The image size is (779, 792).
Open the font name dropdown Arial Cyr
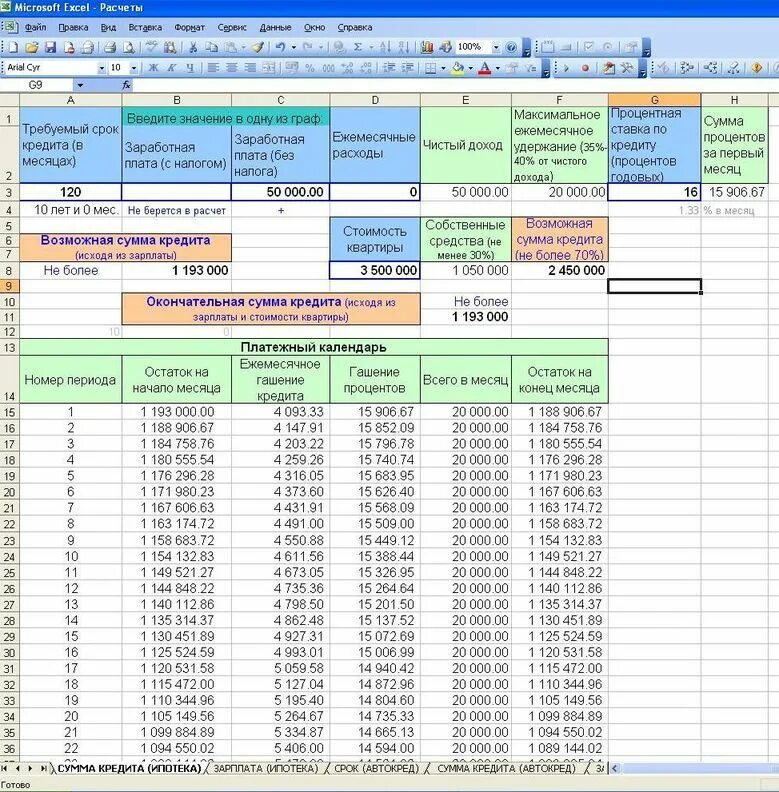click(102, 68)
